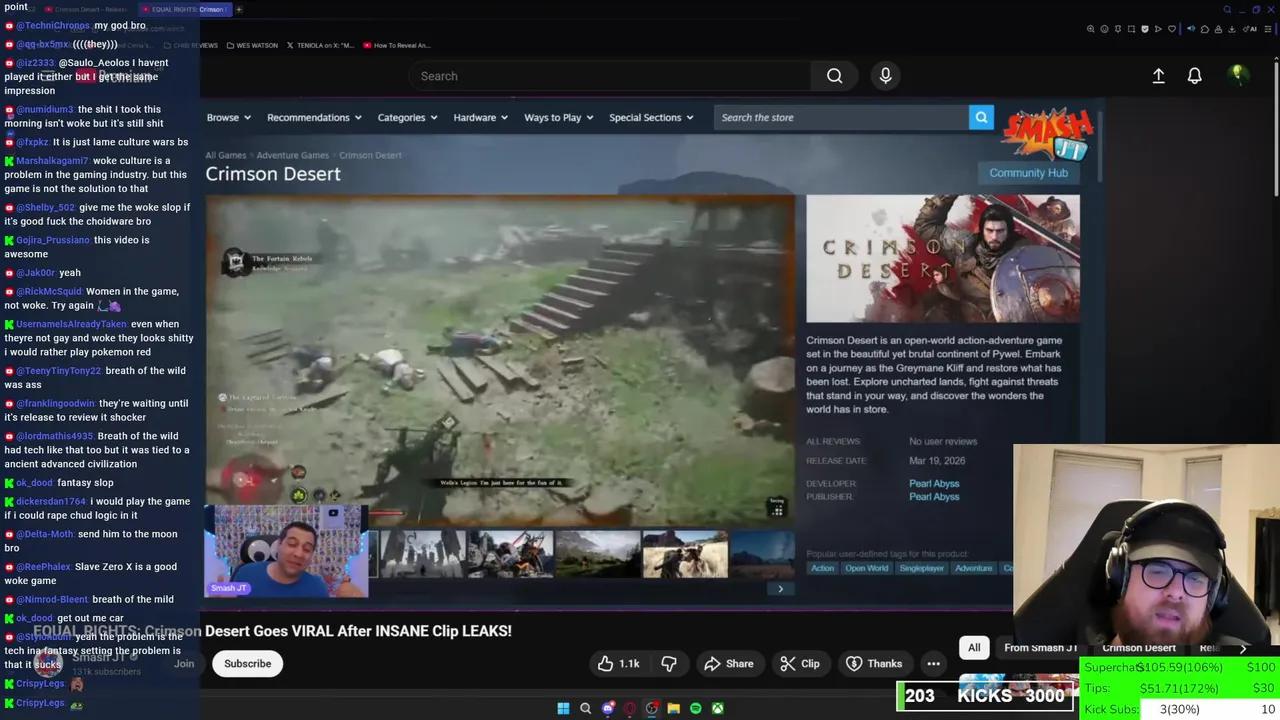Open the WES WATSON bookmark

[251, 45]
